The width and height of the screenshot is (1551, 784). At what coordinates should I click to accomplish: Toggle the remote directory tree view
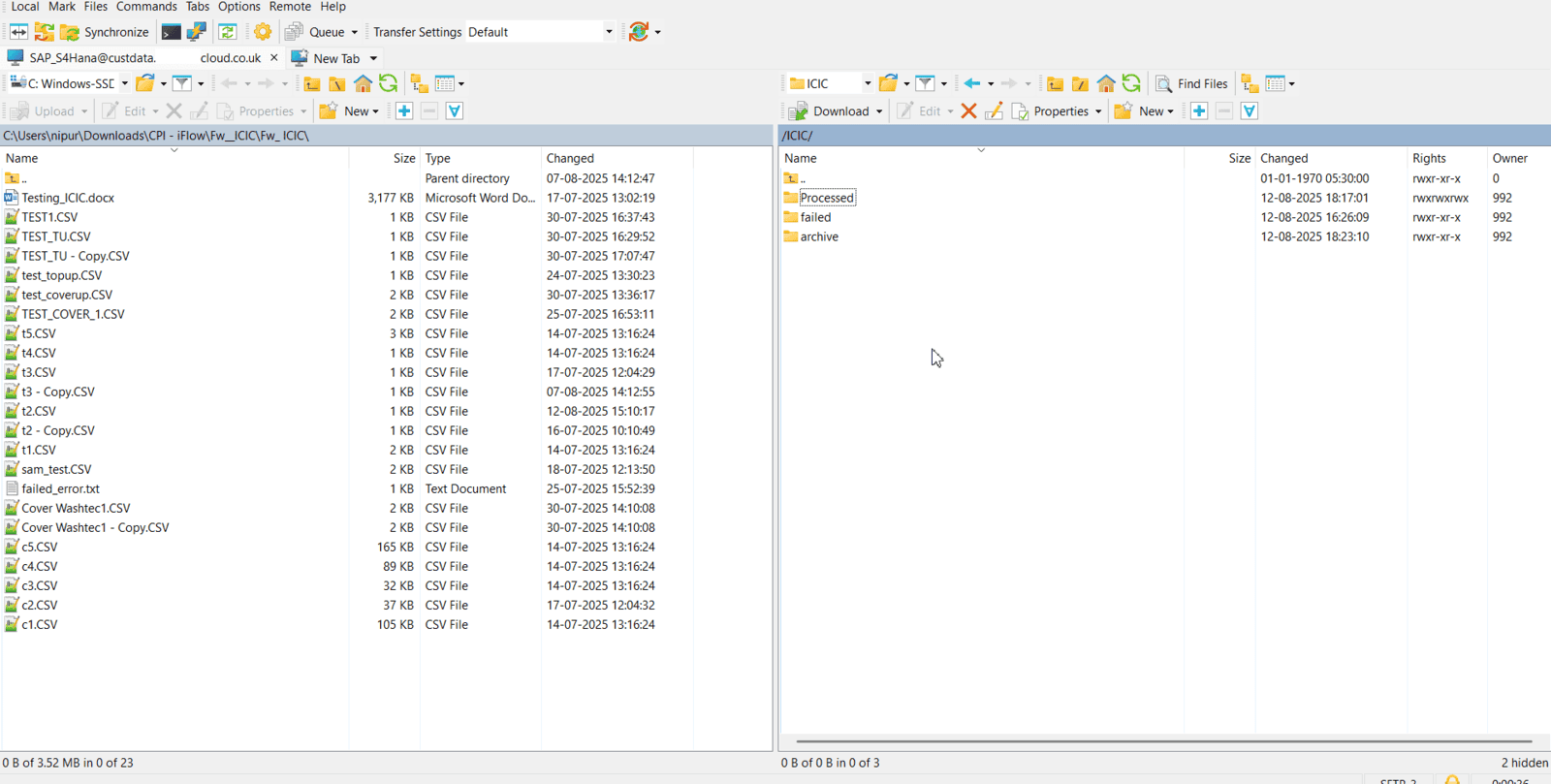[1250, 84]
